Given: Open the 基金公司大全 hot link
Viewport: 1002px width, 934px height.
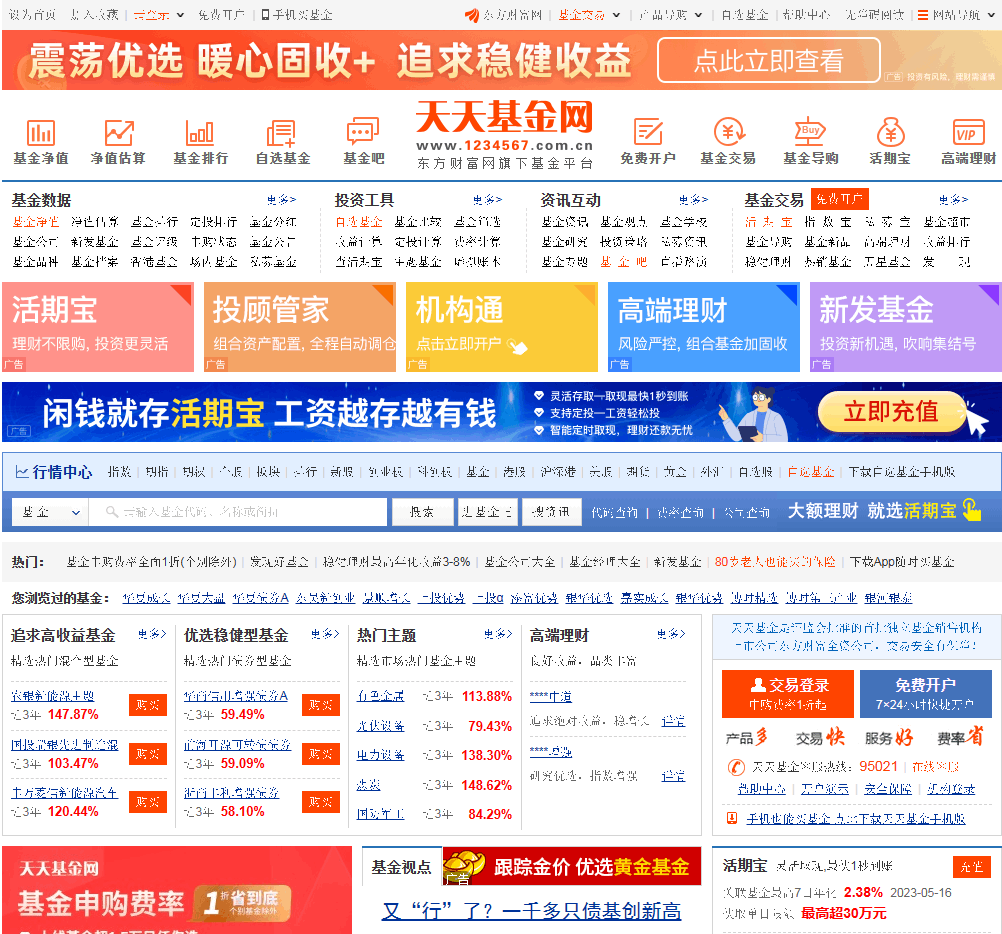Looking at the screenshot, I should tap(520, 562).
